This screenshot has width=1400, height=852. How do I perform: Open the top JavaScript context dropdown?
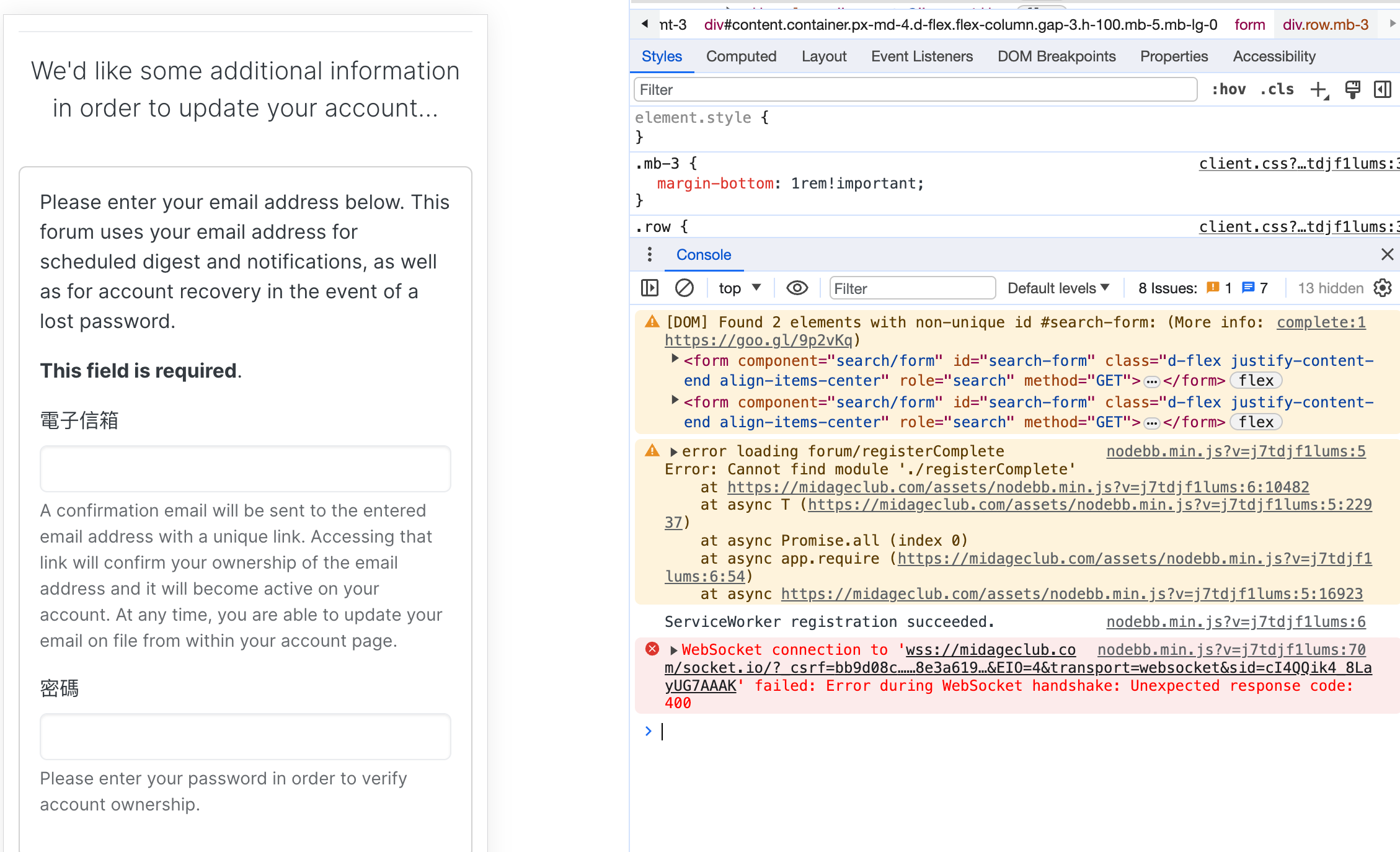click(x=739, y=288)
